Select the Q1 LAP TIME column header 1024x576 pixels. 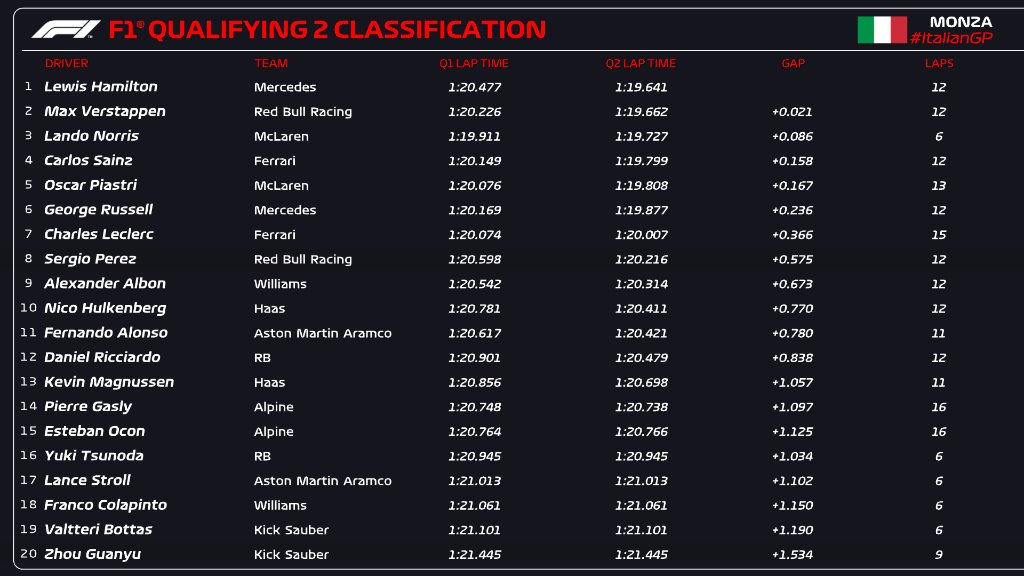(x=474, y=63)
